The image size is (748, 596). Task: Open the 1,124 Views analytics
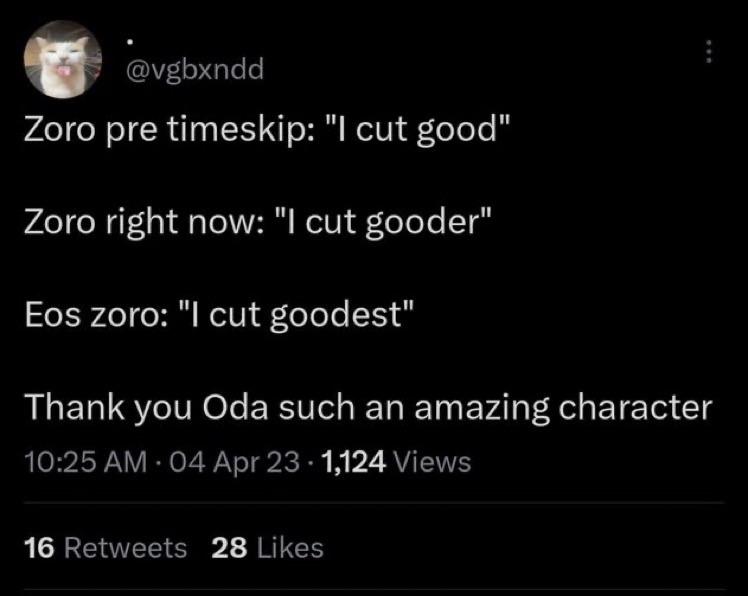point(396,462)
